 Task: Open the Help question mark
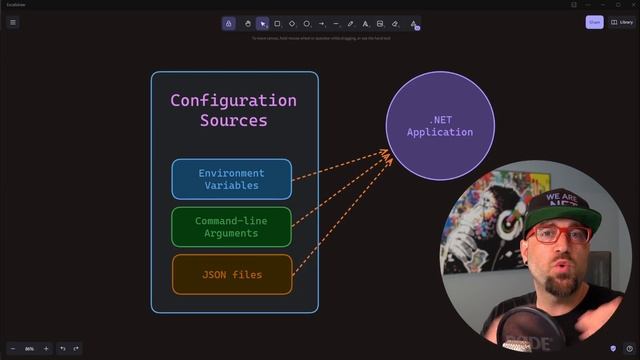pyautogui.click(x=629, y=349)
